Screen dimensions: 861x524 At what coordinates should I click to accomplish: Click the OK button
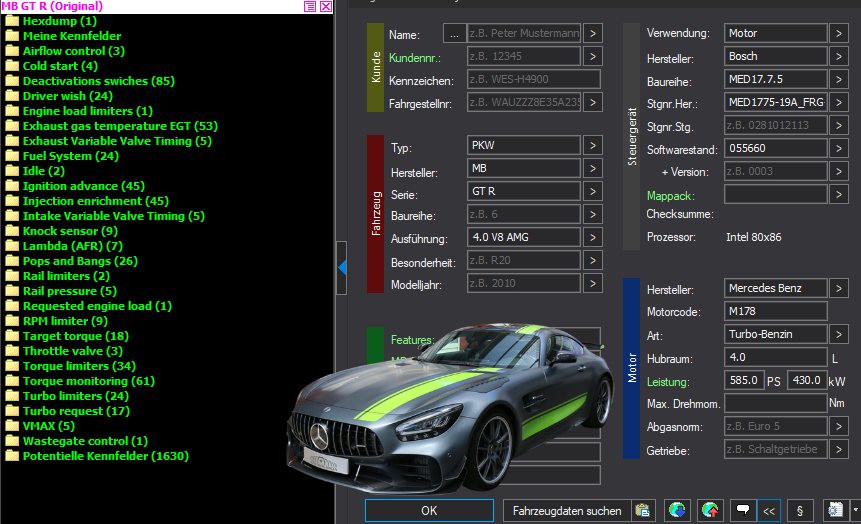(429, 510)
